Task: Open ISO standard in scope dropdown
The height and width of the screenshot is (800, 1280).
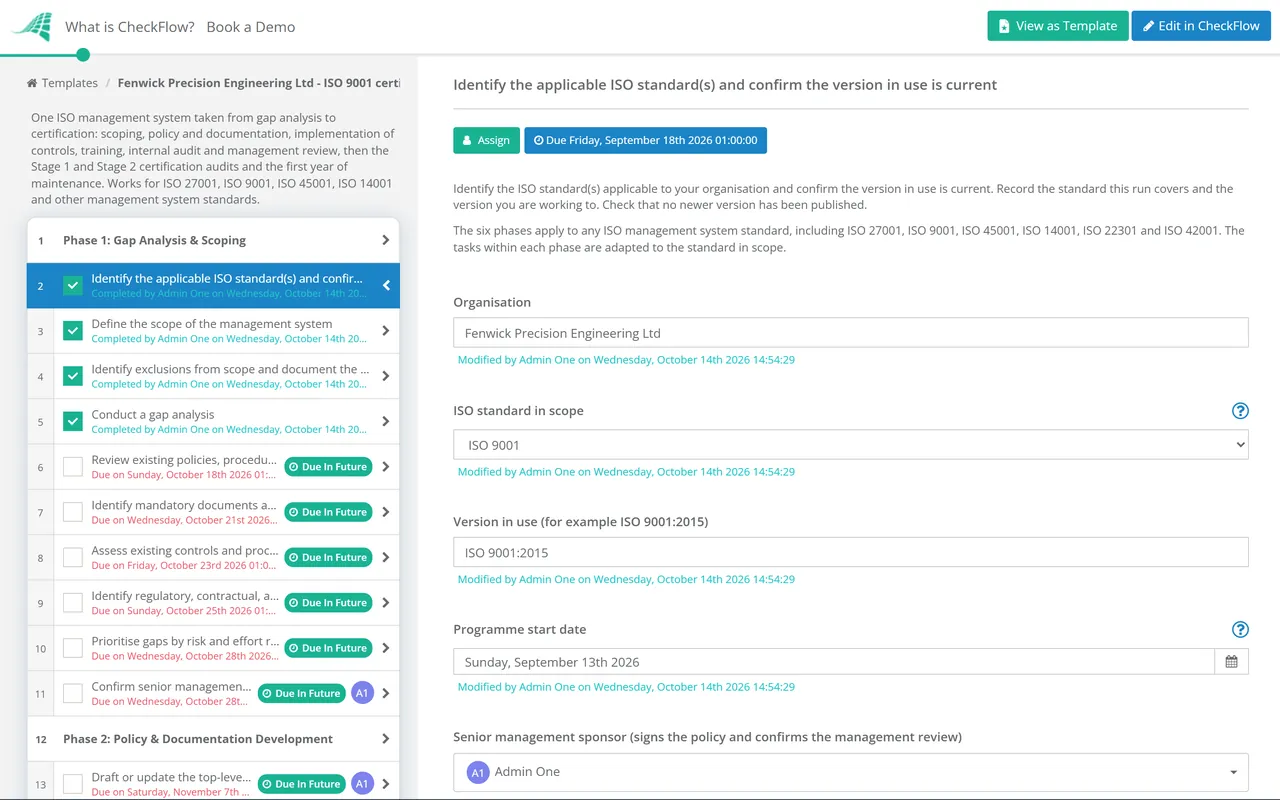Action: pyautogui.click(x=851, y=445)
